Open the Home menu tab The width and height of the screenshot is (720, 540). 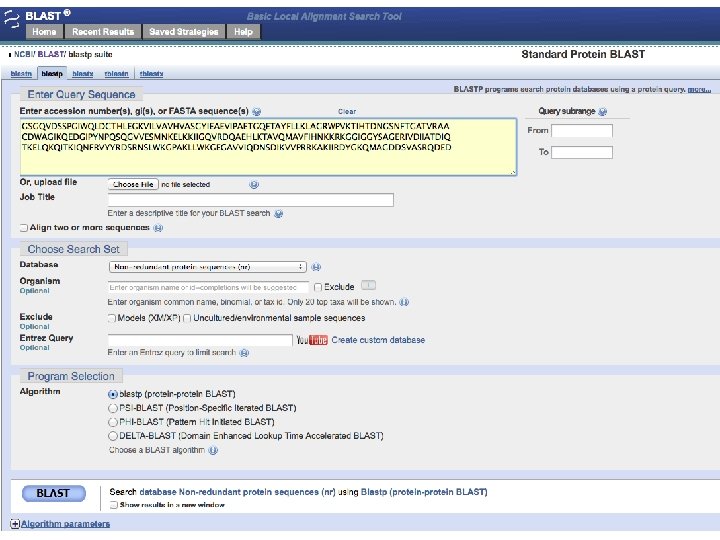(44, 32)
